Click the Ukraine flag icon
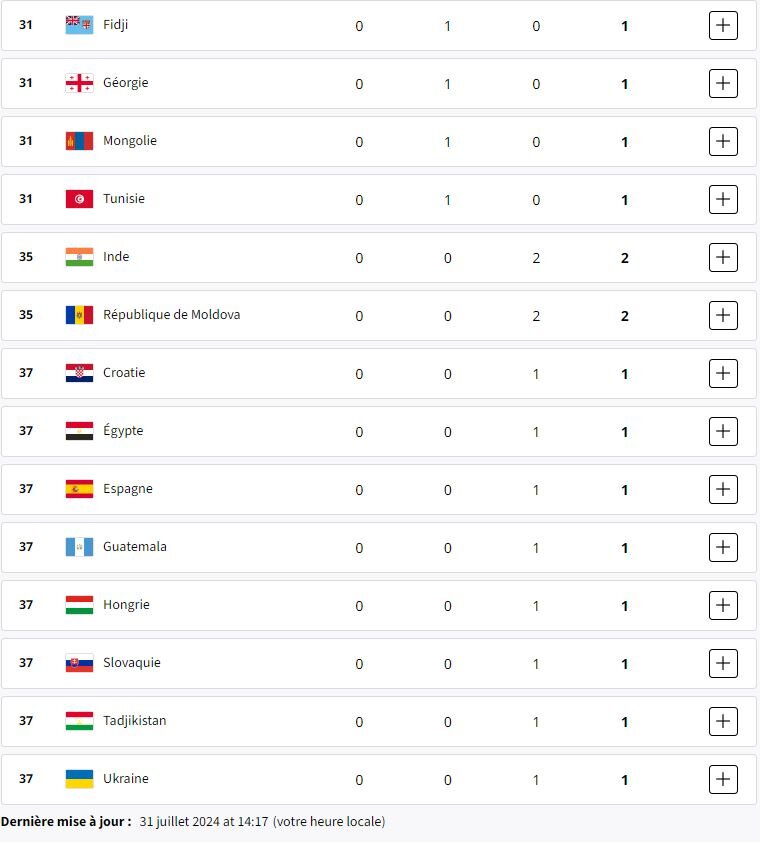This screenshot has width=760, height=842. click(x=79, y=778)
